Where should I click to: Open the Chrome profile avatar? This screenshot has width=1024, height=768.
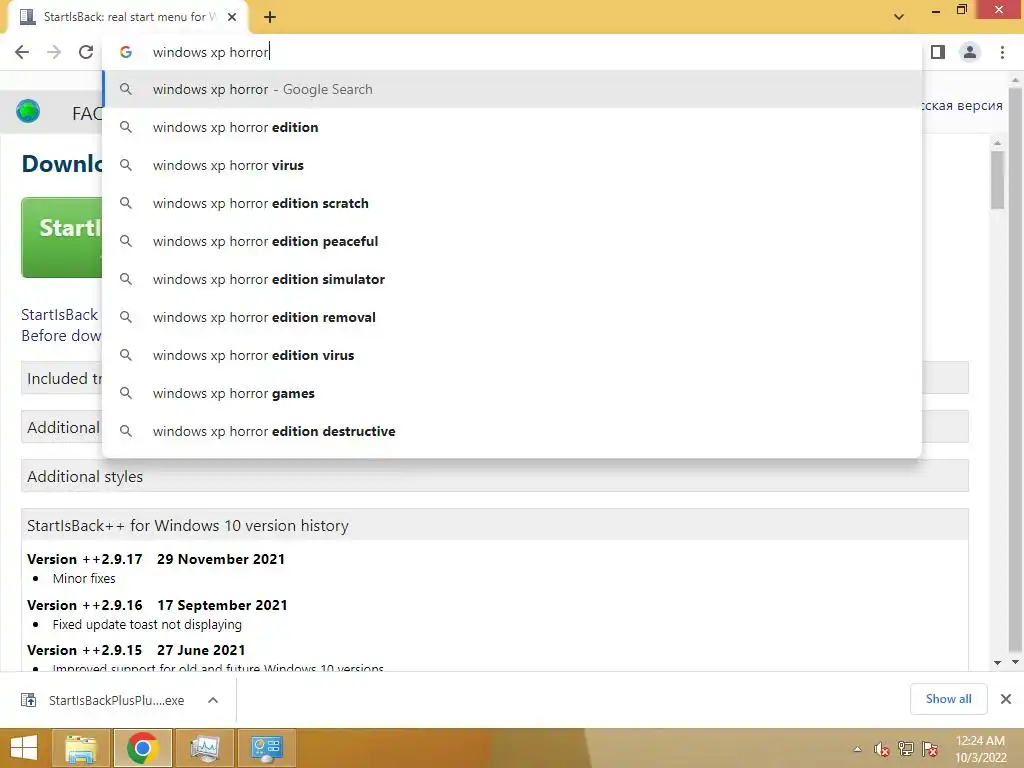pos(970,52)
